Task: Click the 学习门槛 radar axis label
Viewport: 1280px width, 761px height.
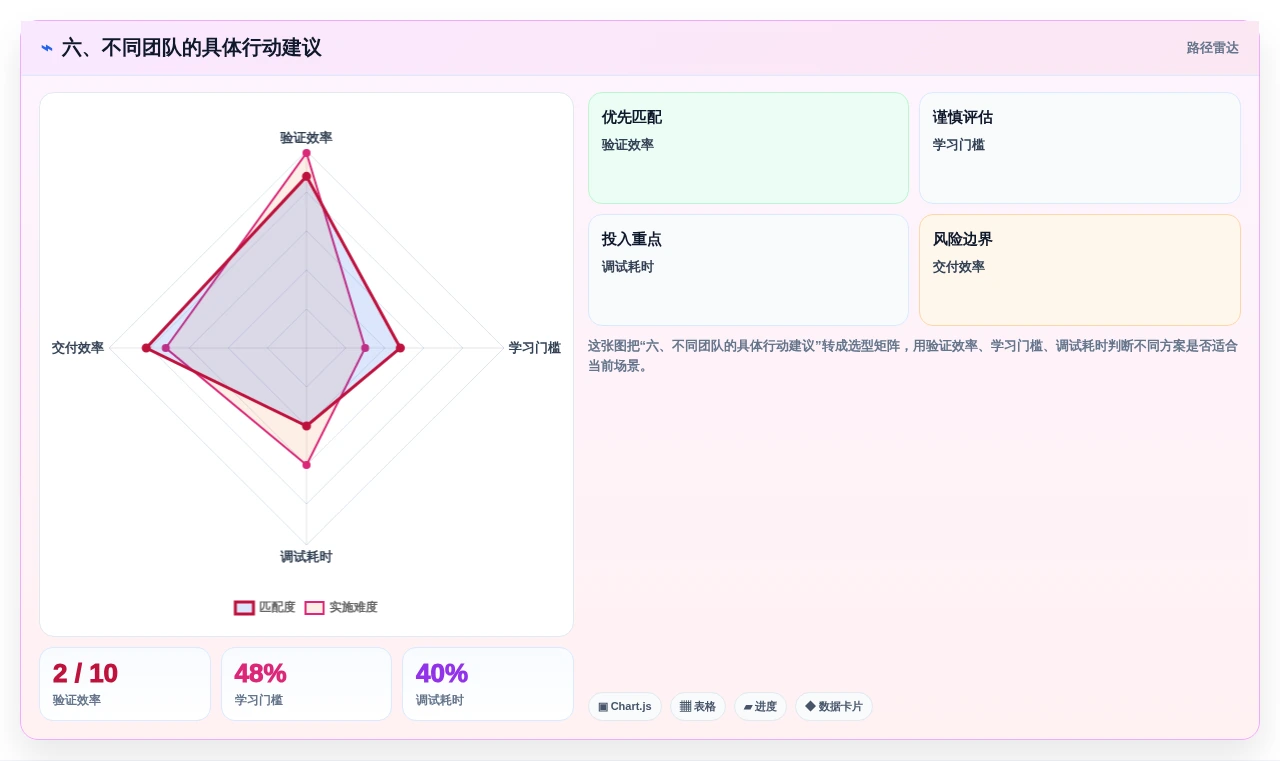Action: tap(535, 348)
